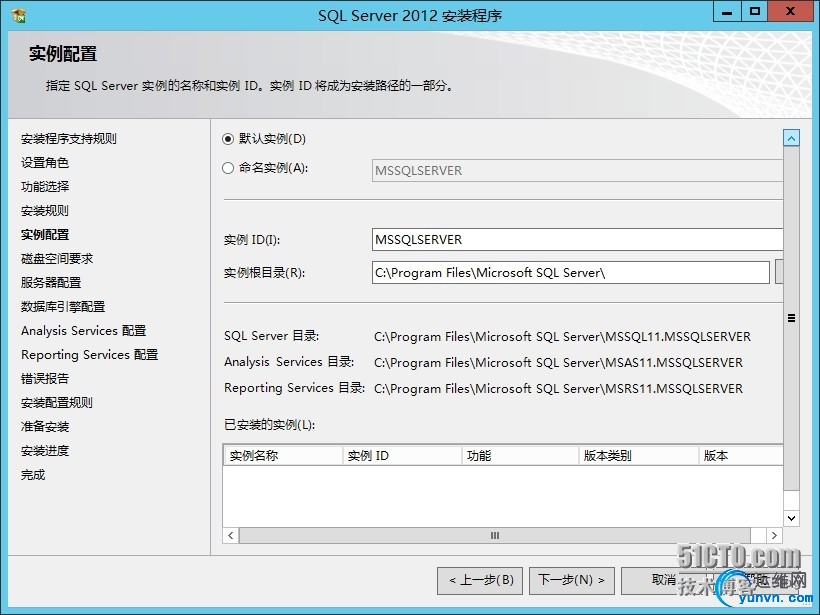Click the 实例名称 column header
This screenshot has width=820, height=615.
(x=283, y=455)
